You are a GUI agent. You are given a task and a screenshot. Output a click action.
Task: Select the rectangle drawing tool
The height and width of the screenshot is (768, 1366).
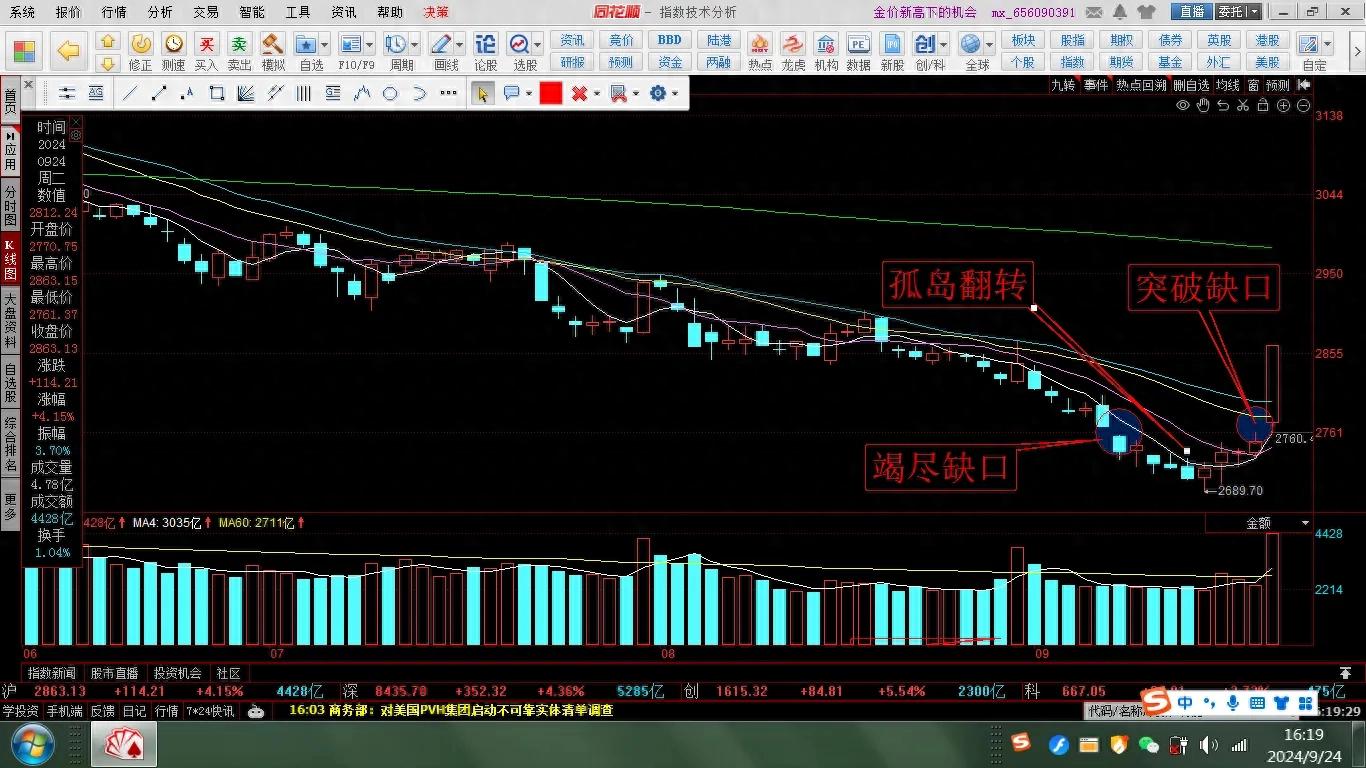pos(217,94)
